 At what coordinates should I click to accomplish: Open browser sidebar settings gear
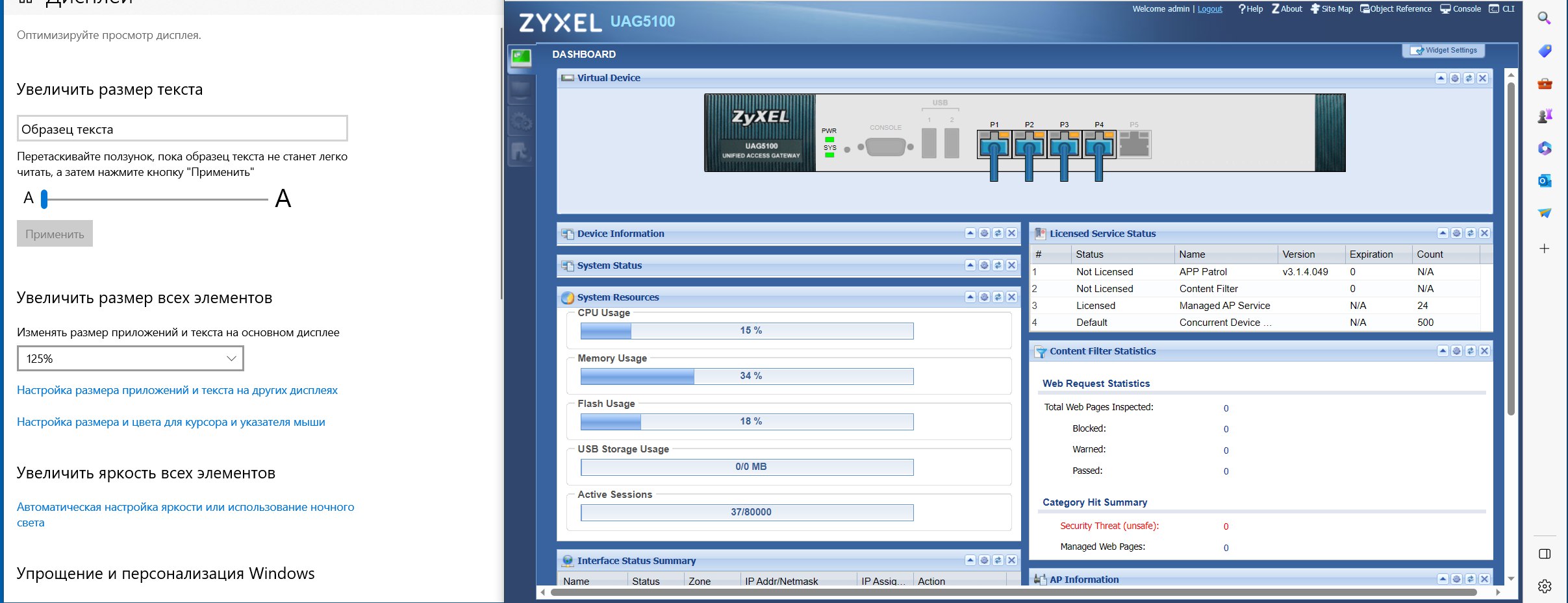1545,586
